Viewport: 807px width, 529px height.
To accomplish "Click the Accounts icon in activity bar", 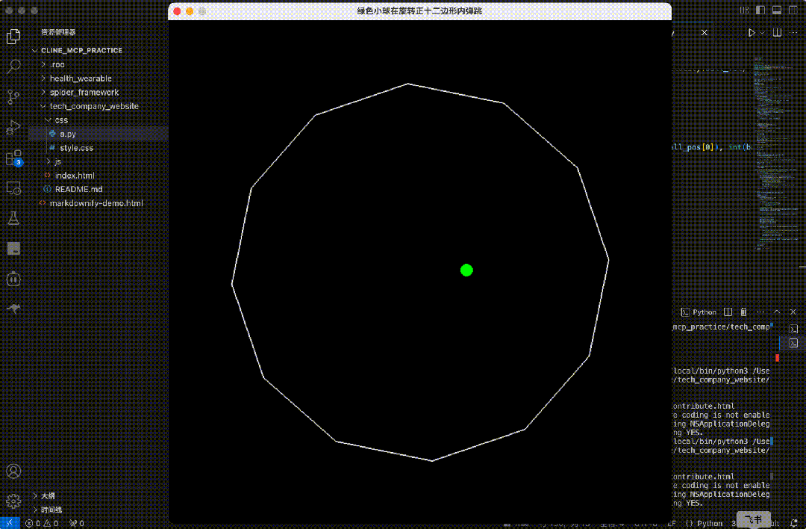I will point(14,470).
